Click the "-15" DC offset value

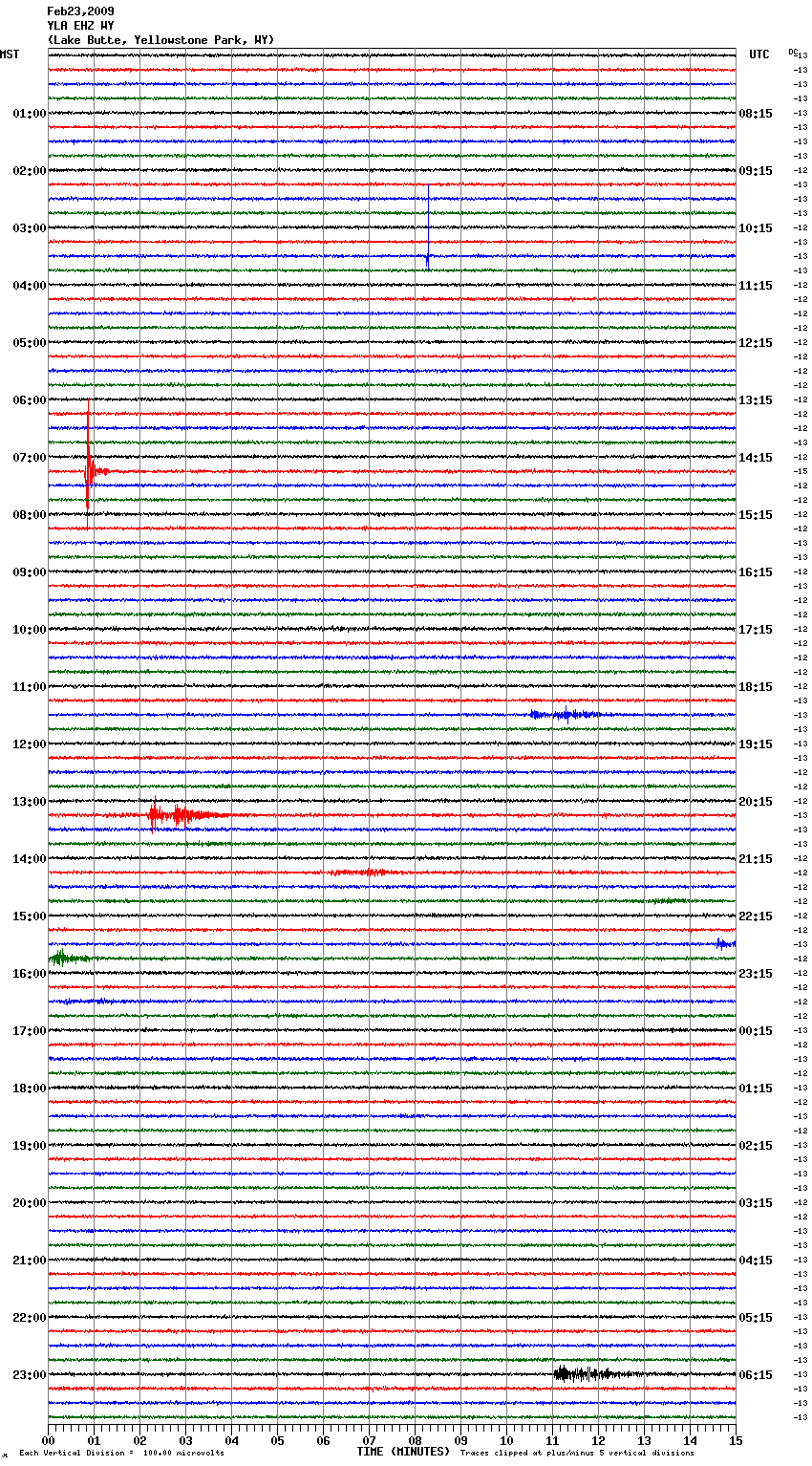tap(801, 471)
